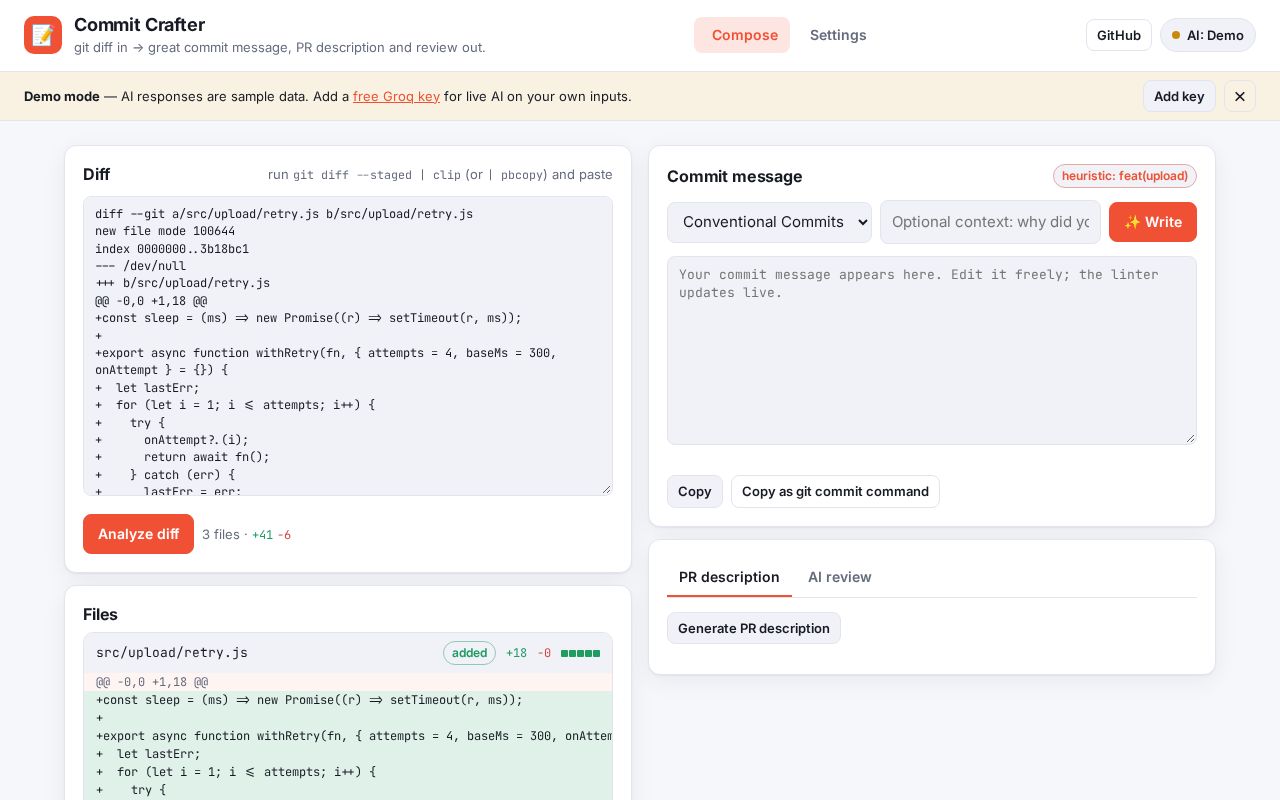Click the added badge on retry.js
The height and width of the screenshot is (800, 1280).
pos(469,653)
